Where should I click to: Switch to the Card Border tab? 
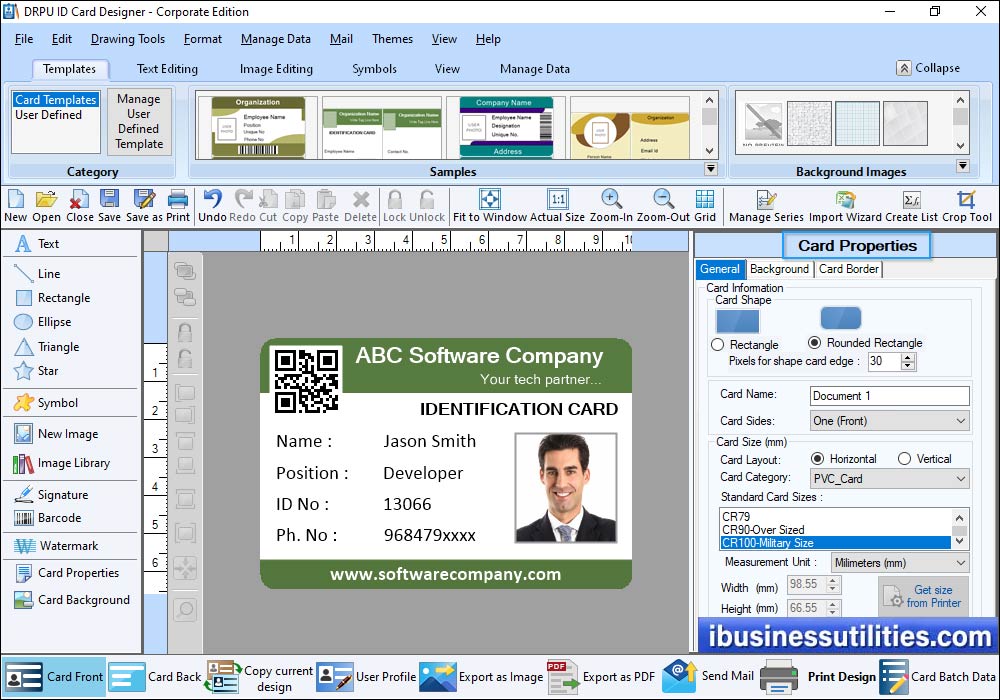coord(848,269)
